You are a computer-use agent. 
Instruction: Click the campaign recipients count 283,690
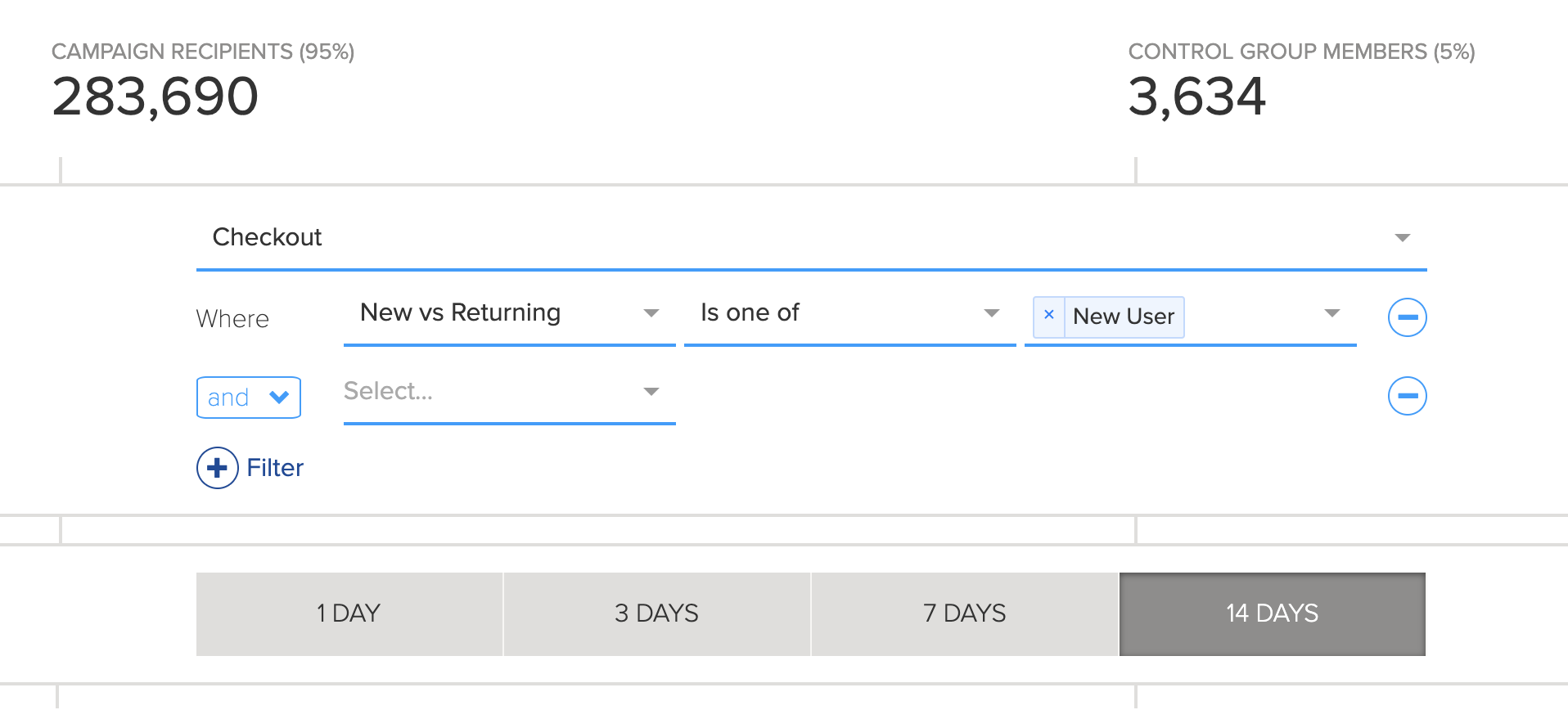(x=155, y=97)
